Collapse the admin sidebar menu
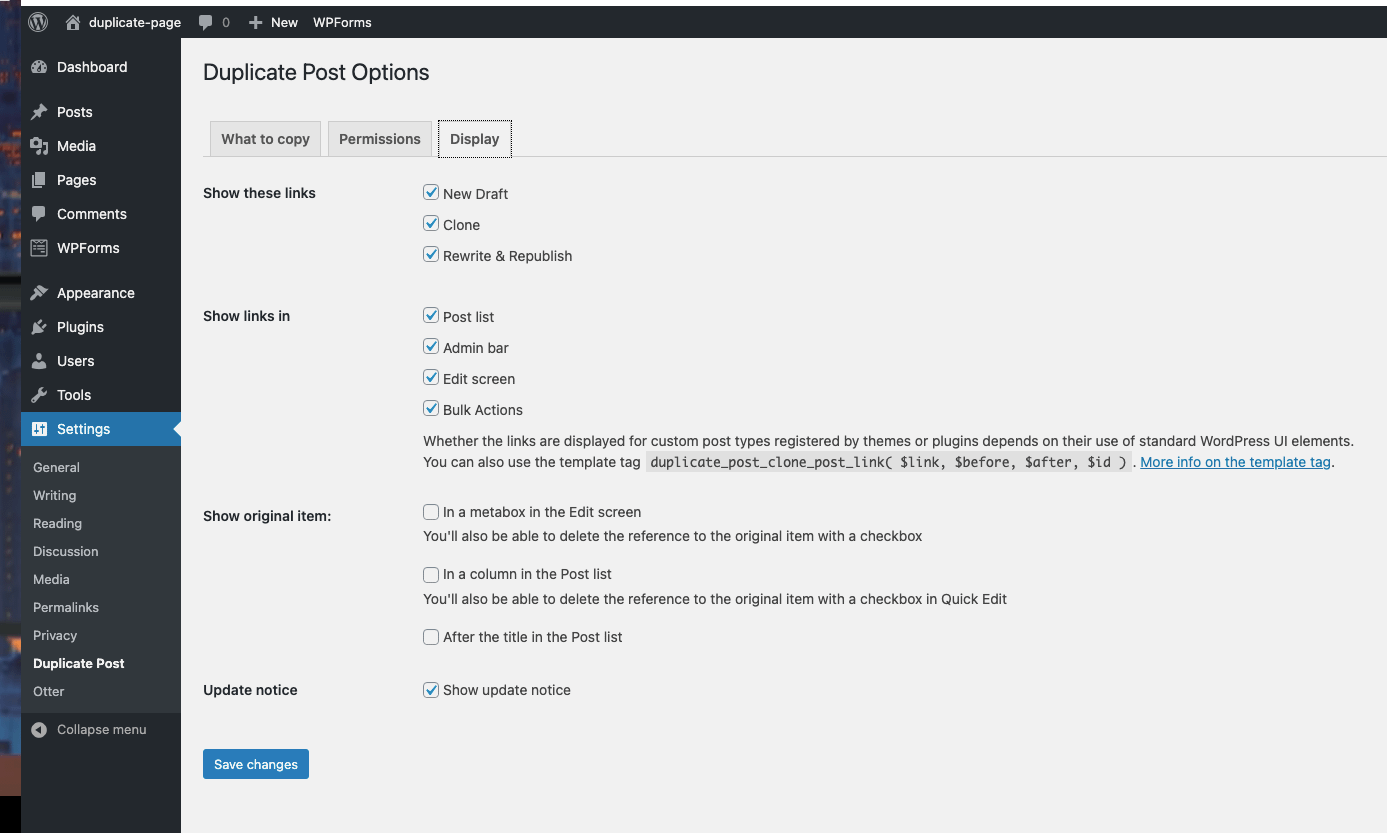1387x833 pixels. pos(90,730)
